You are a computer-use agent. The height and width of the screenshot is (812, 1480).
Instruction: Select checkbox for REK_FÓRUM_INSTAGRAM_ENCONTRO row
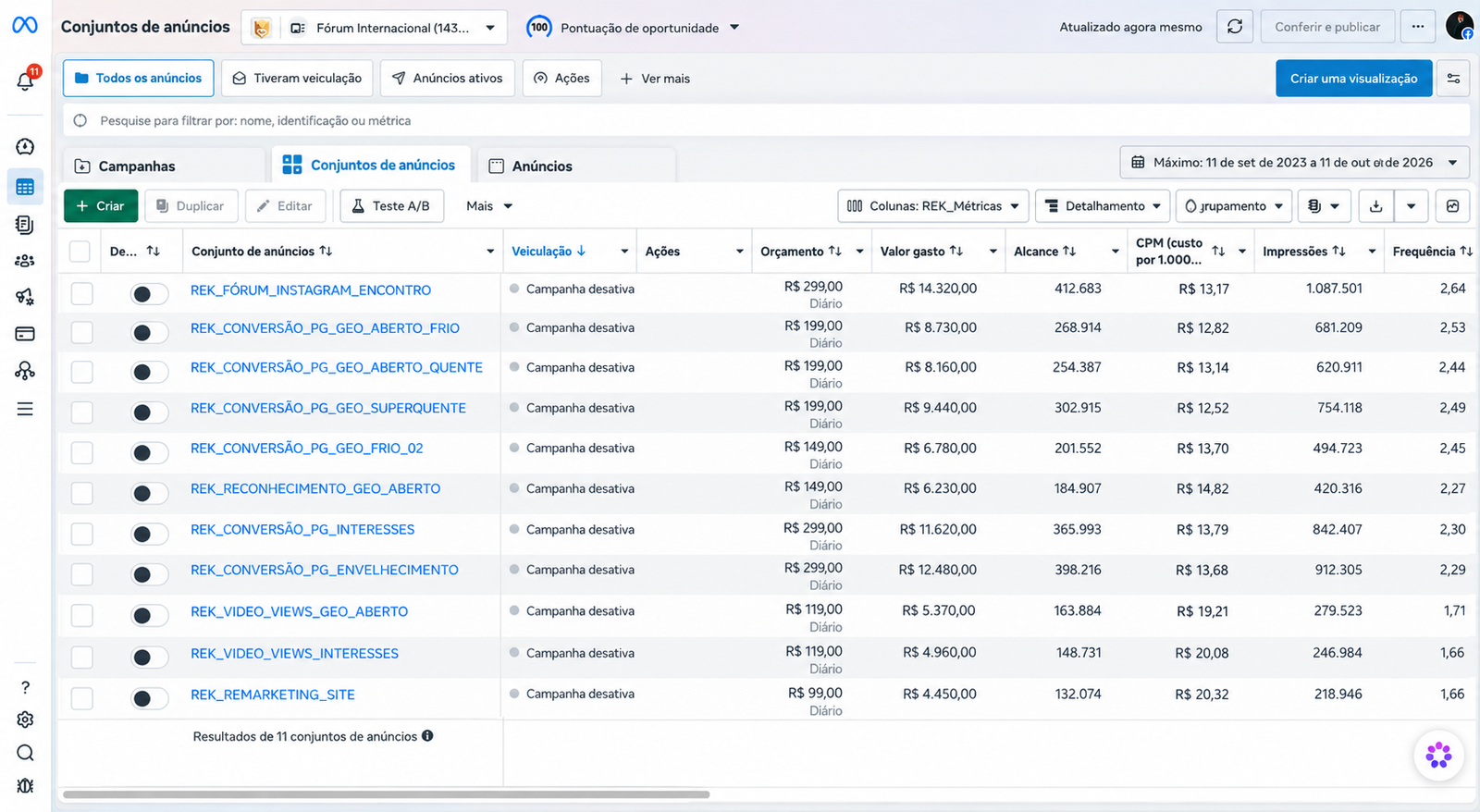(82, 293)
